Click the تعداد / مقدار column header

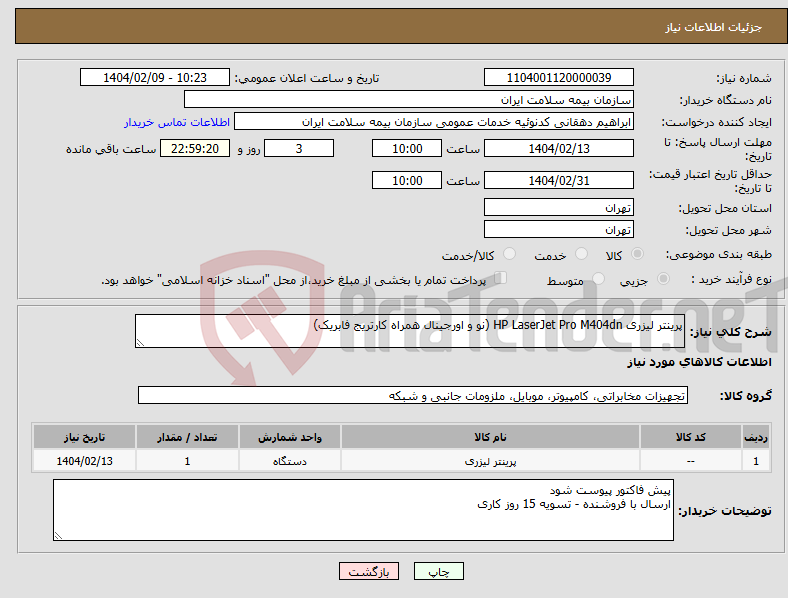[x=187, y=437]
